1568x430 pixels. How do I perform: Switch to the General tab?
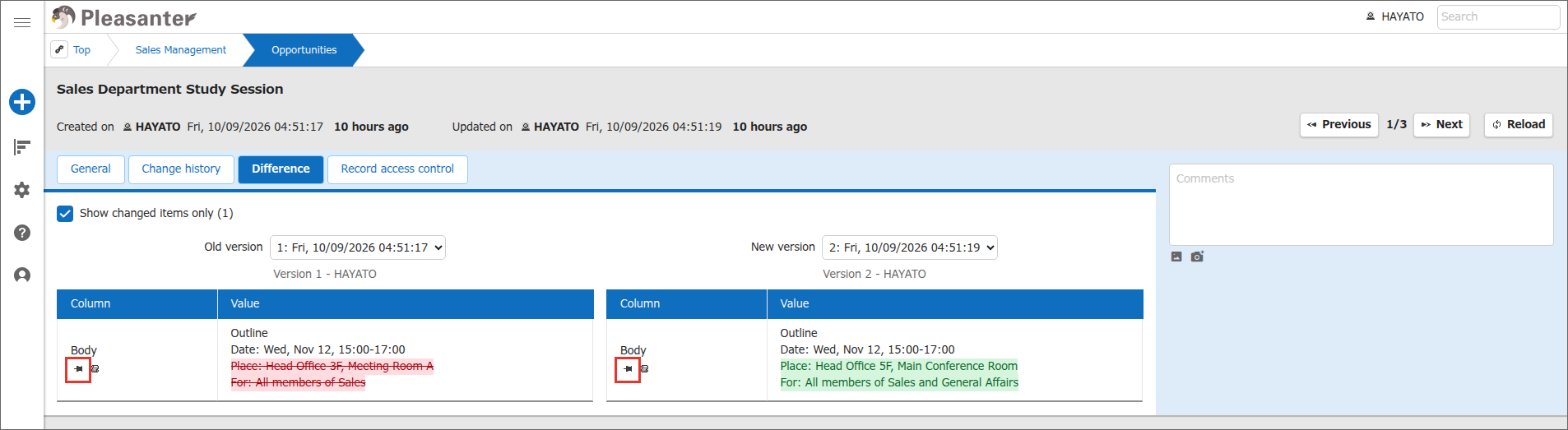[90, 169]
